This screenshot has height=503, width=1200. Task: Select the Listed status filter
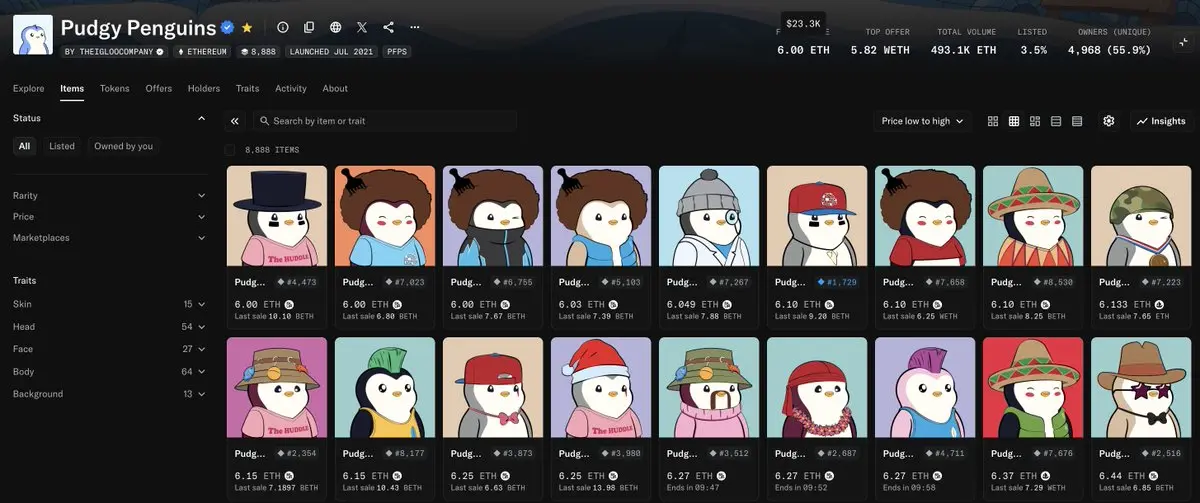[x=62, y=146]
